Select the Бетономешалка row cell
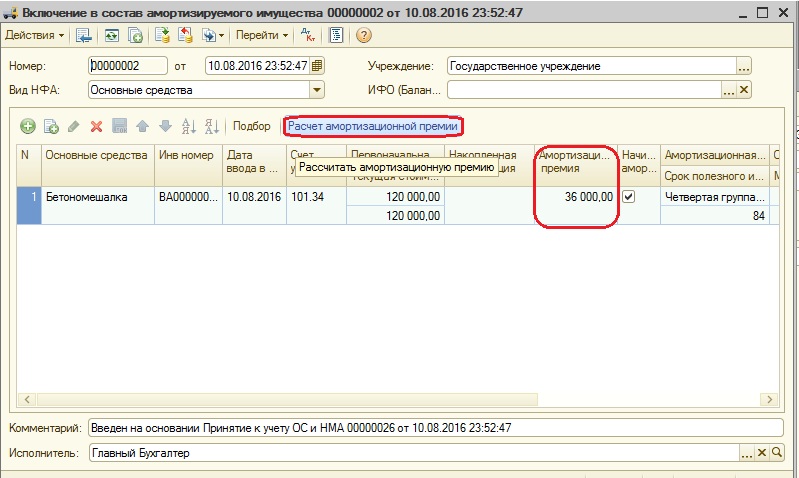Image resolution: width=799 pixels, height=478 pixels. click(98, 198)
